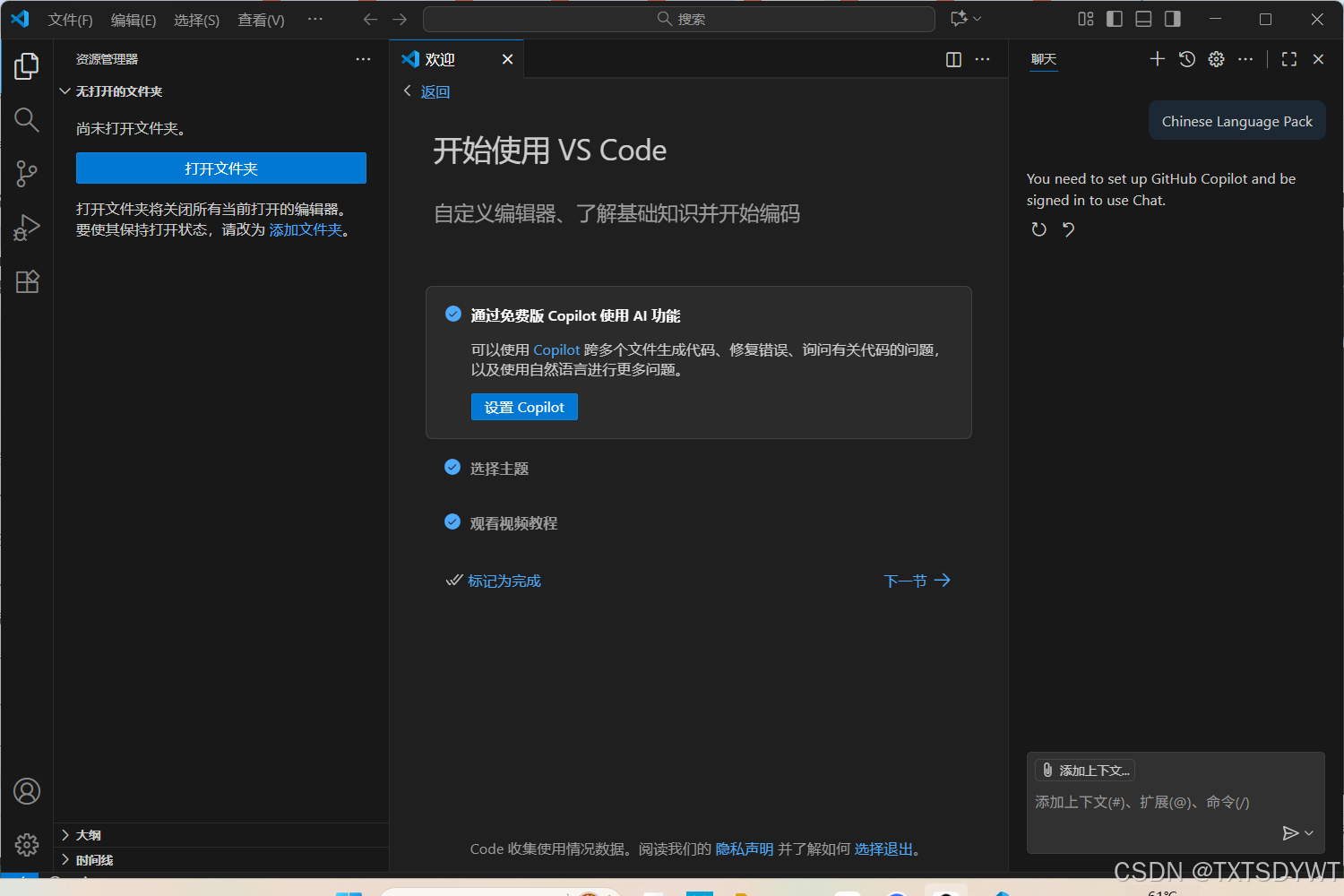
Task: Open the Copilot link in step description
Action: click(x=556, y=350)
